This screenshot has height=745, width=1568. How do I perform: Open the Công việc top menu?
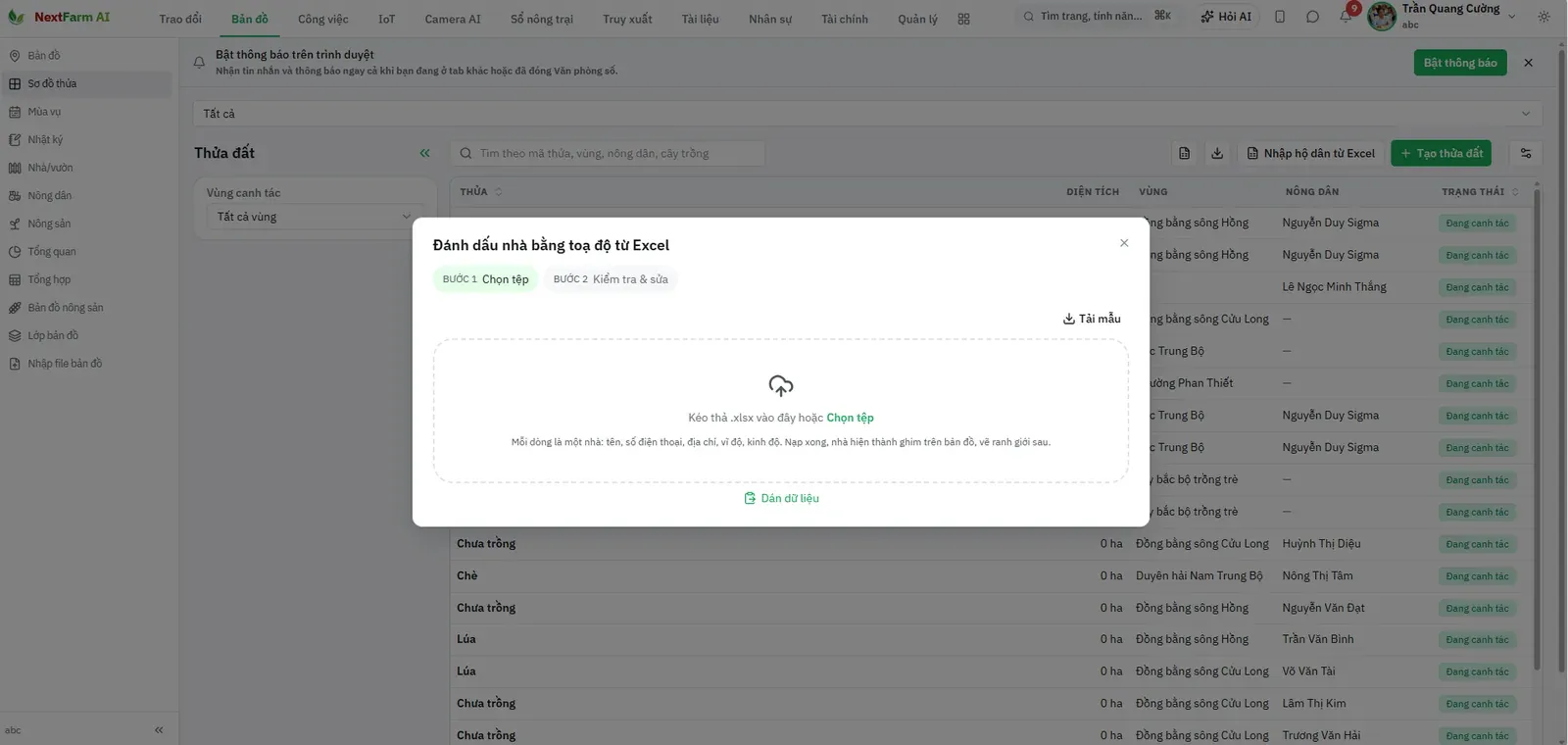[323, 19]
